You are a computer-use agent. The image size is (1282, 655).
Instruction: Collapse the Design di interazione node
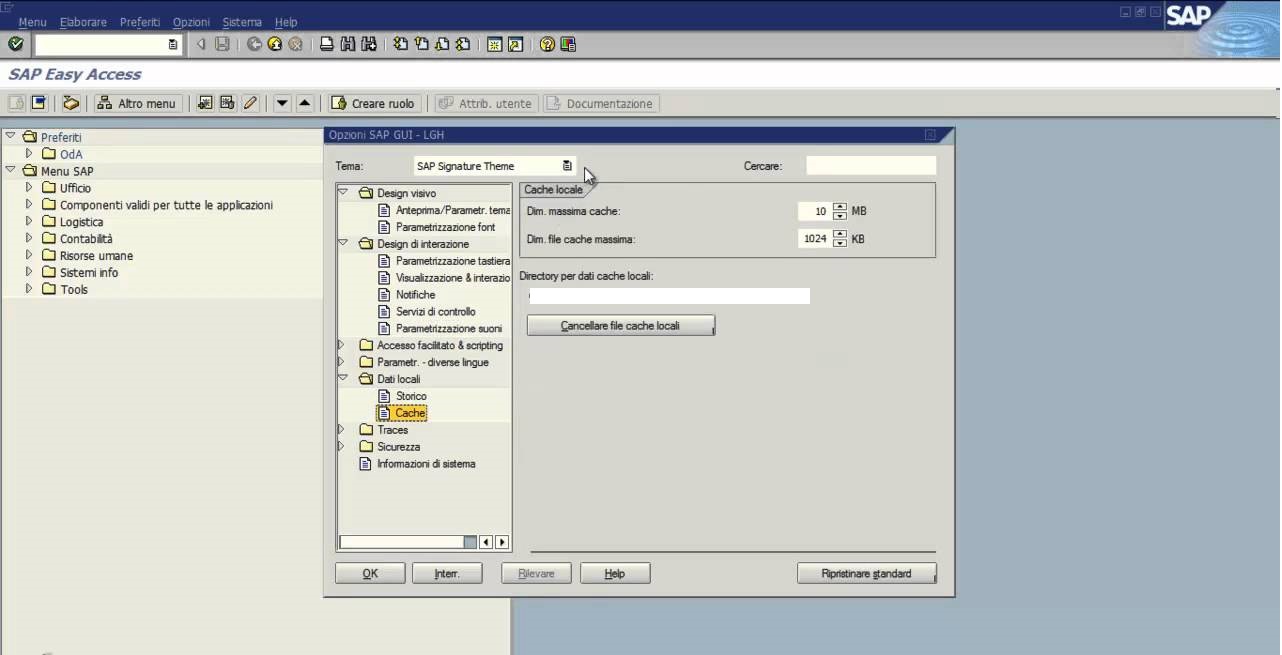[x=342, y=244]
